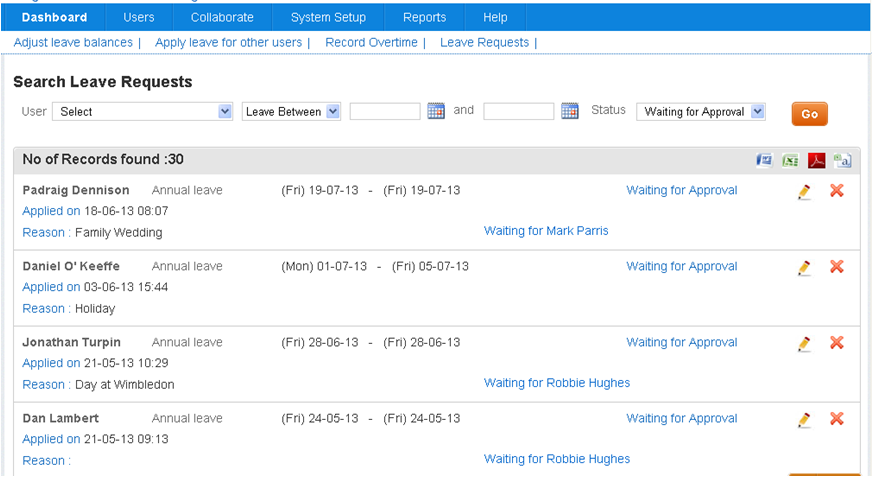Screen dimensions: 879x490
Task: Open the Leave Between dropdown
Action: pyautogui.click(x=292, y=112)
